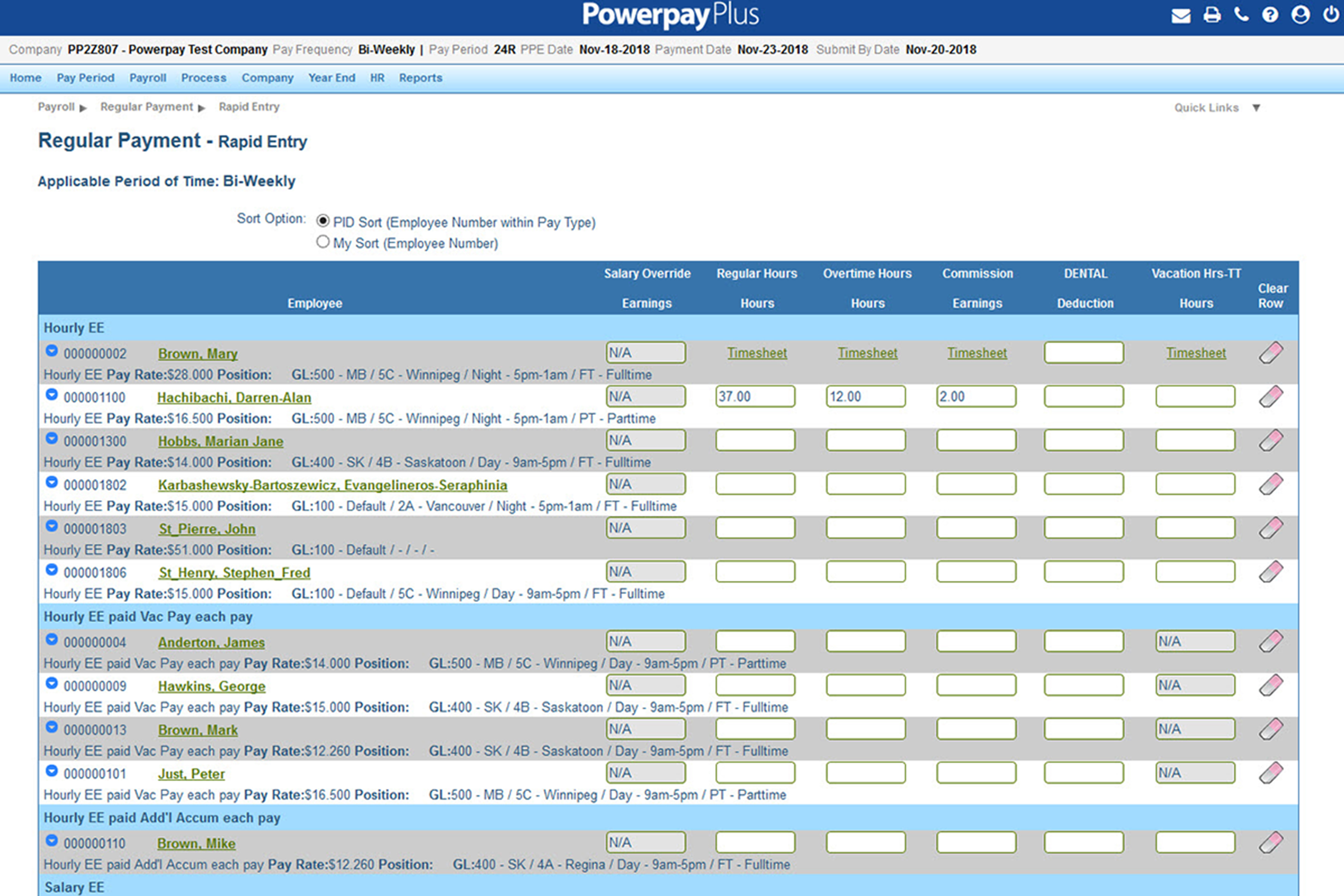
Task: Open the Pay Period menu
Action: [x=85, y=78]
